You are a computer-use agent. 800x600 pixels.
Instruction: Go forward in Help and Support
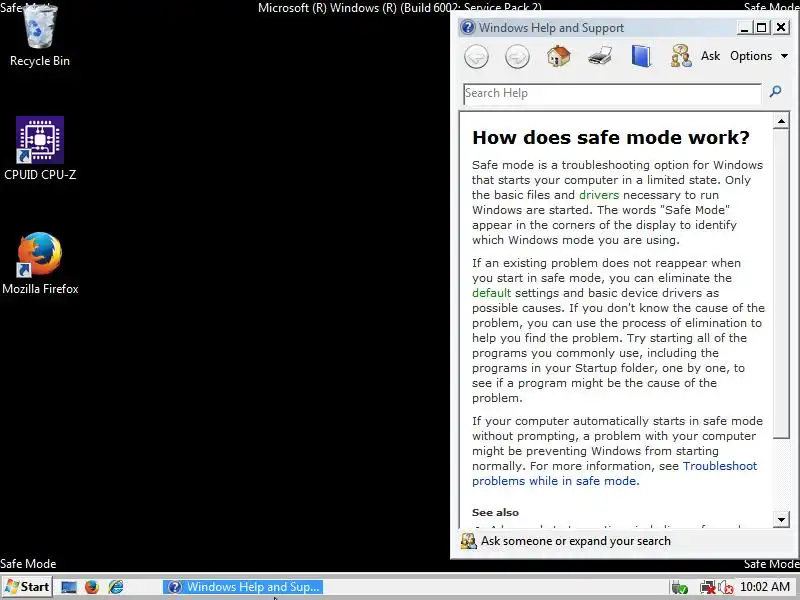(x=517, y=56)
